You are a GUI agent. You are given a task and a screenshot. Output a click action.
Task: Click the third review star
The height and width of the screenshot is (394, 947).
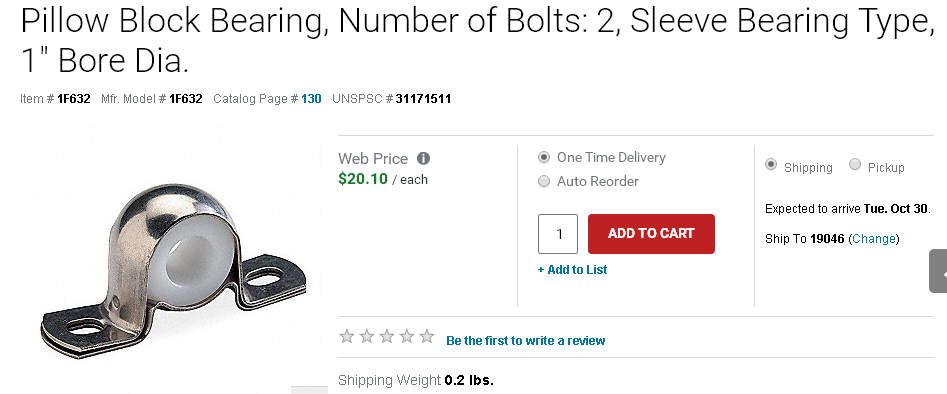click(x=387, y=337)
